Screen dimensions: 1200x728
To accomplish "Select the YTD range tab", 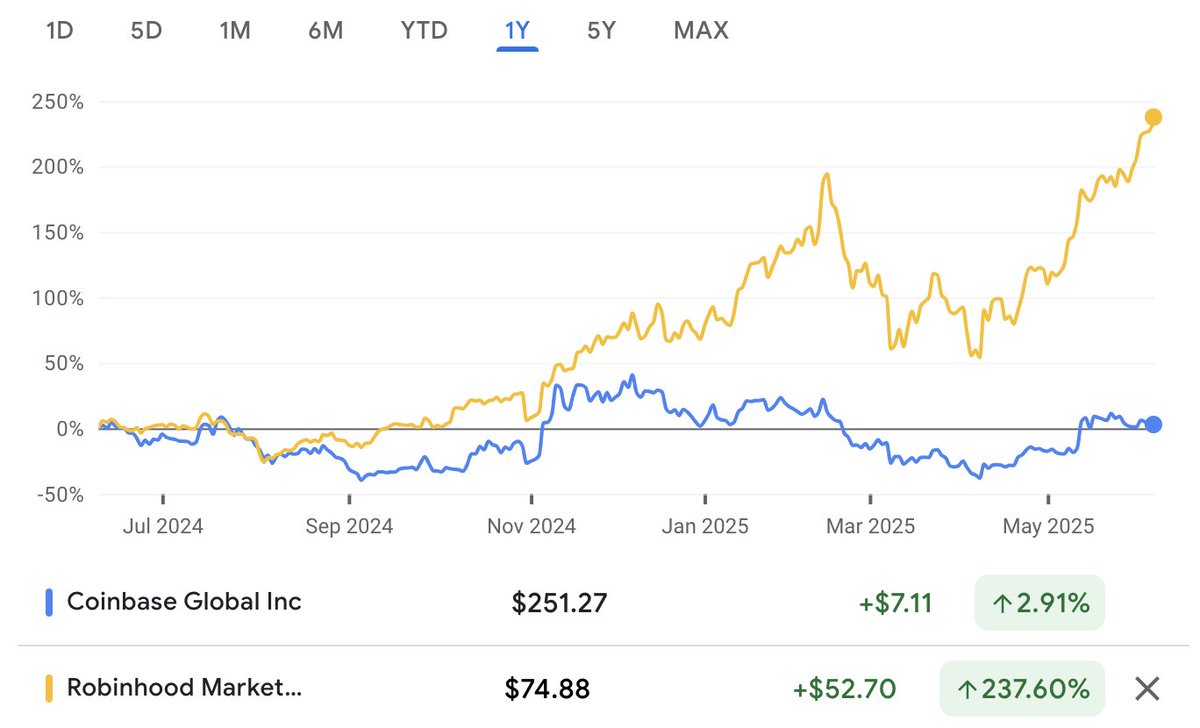I will click(424, 30).
